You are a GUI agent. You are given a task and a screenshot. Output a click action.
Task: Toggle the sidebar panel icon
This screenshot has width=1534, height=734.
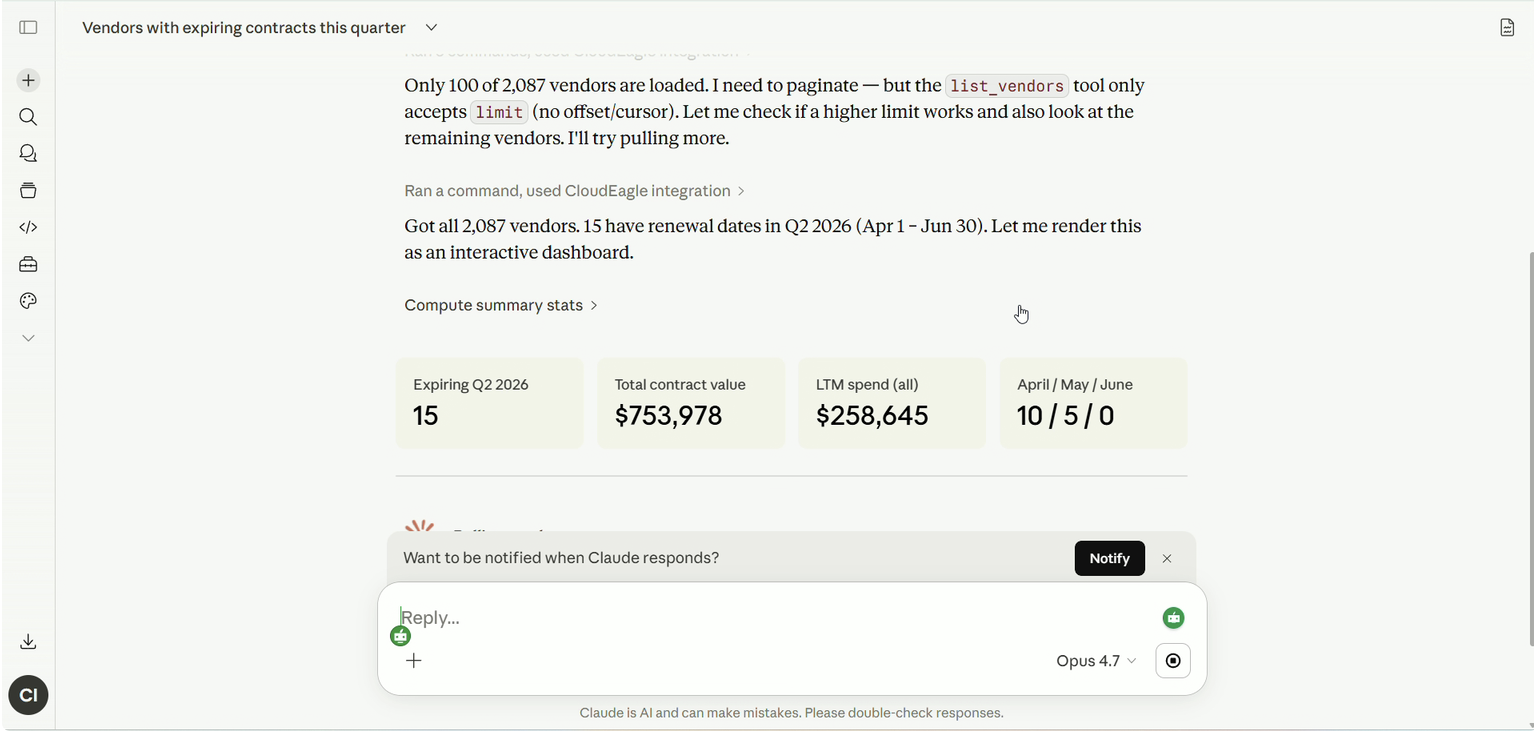coord(28,27)
